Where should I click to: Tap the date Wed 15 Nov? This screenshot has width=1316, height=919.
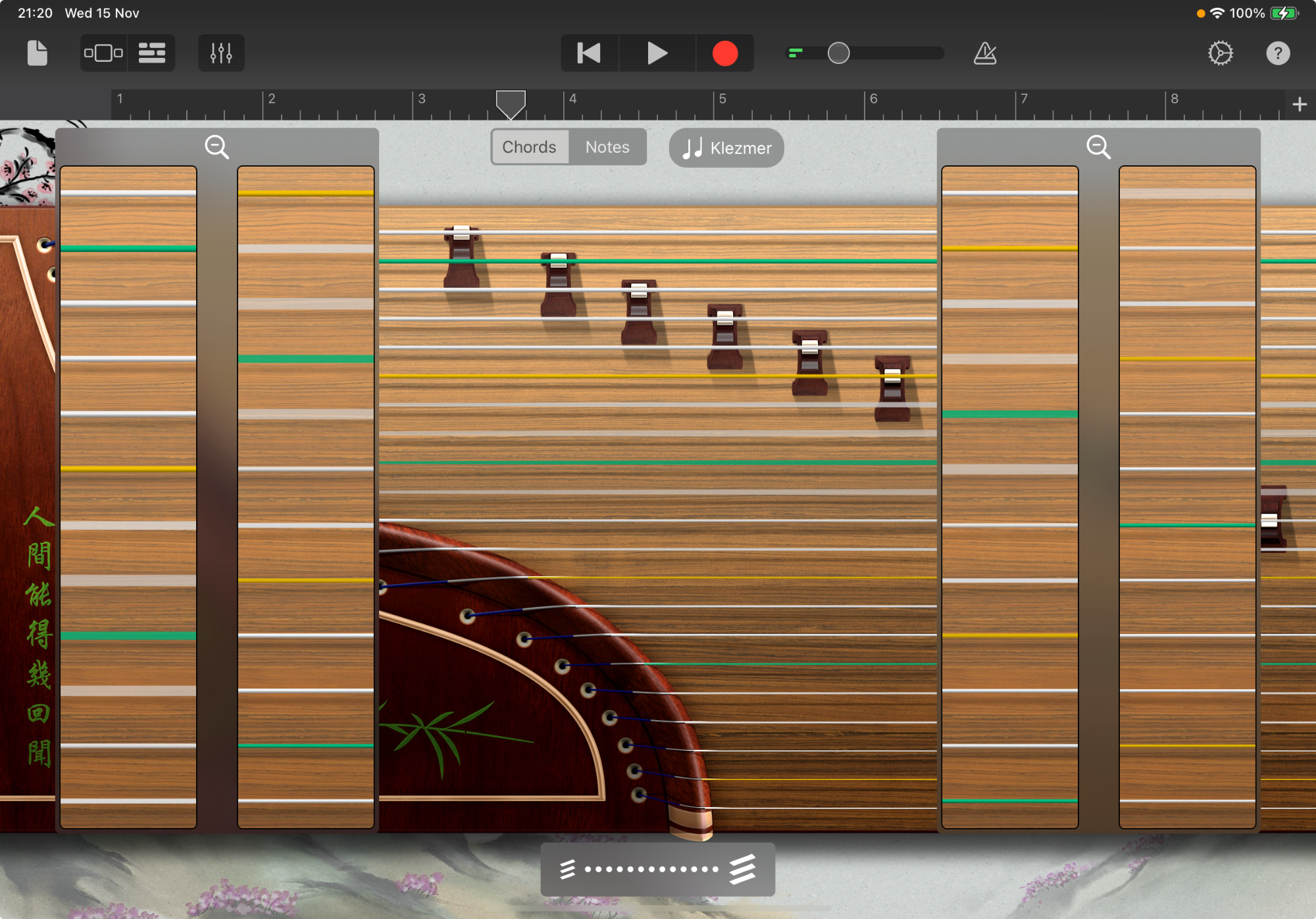point(102,13)
